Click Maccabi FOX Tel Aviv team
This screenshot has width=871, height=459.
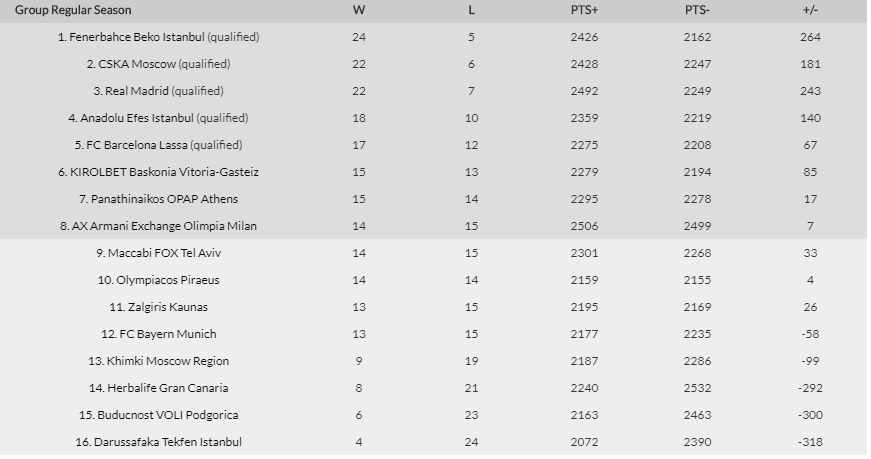click(x=164, y=253)
